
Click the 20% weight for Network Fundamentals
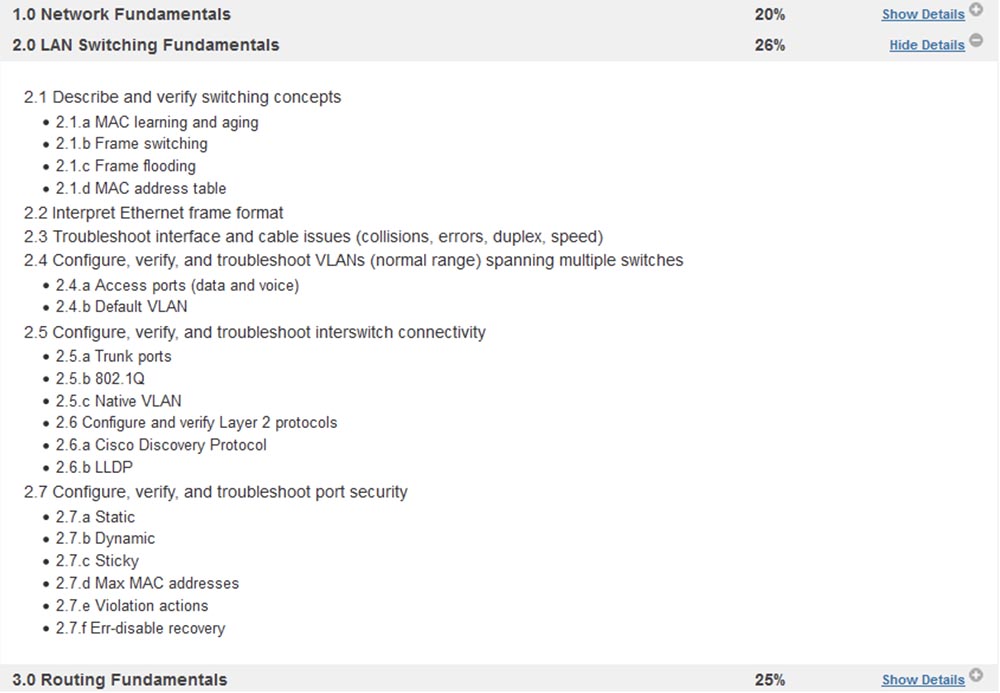770,14
